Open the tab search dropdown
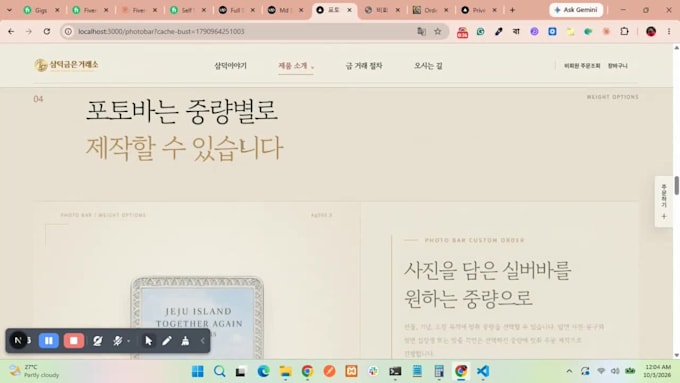Screen dimensions: 680x383 click(9, 10)
